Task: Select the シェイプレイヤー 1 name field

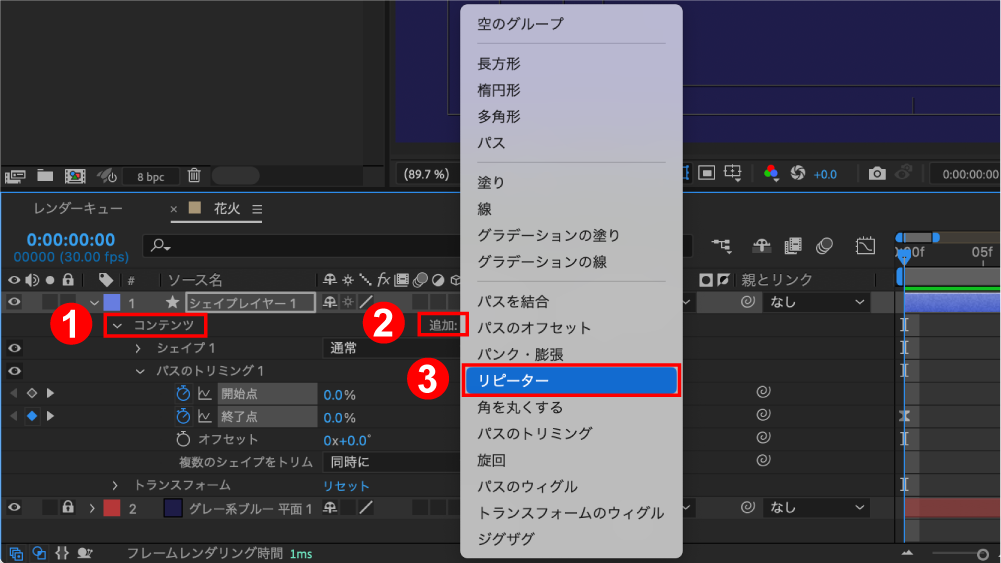Action: click(250, 303)
